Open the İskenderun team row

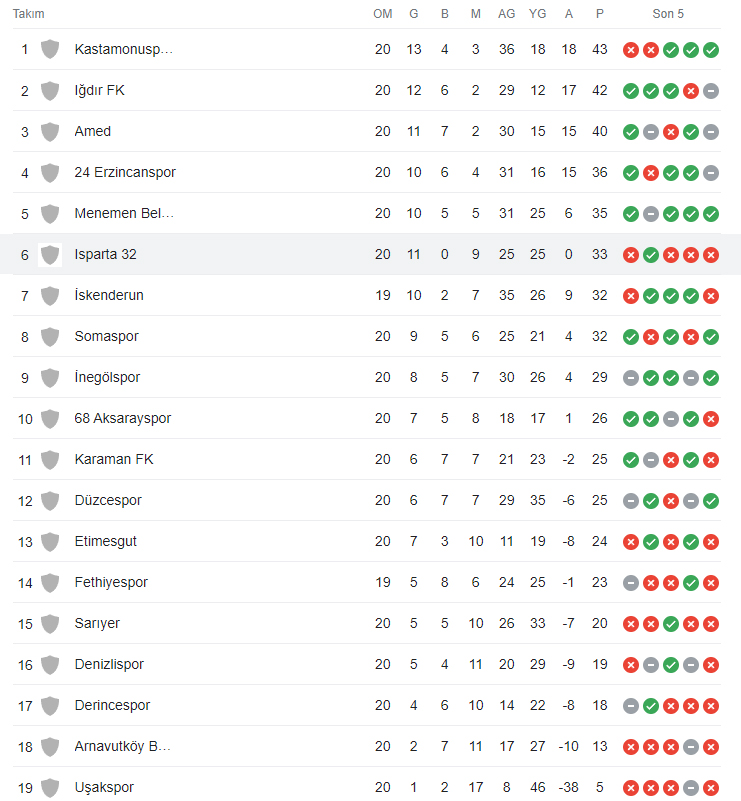click(367, 295)
